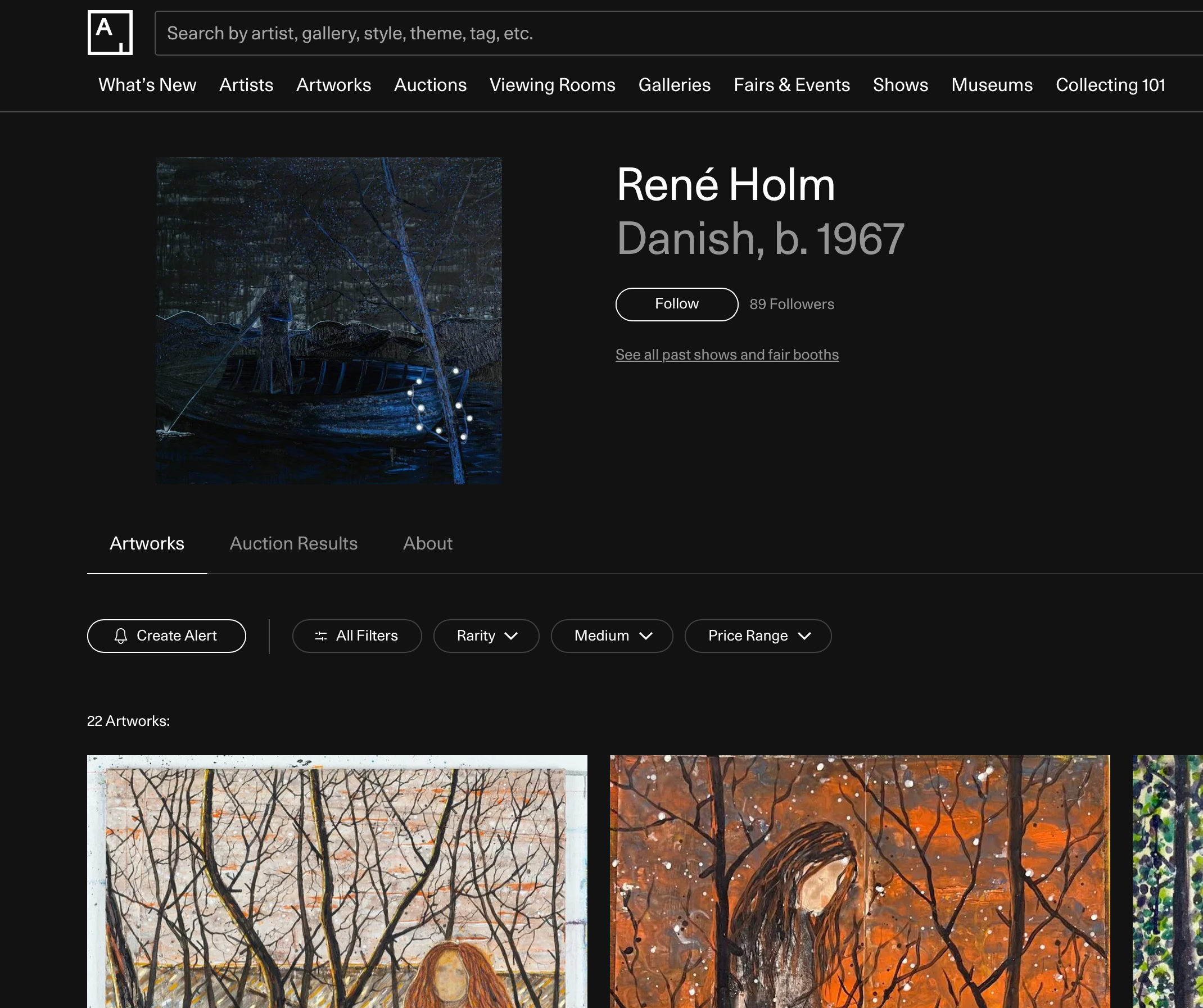The image size is (1203, 1008).
Task: Open the Artsy logo home icon
Action: (110, 33)
